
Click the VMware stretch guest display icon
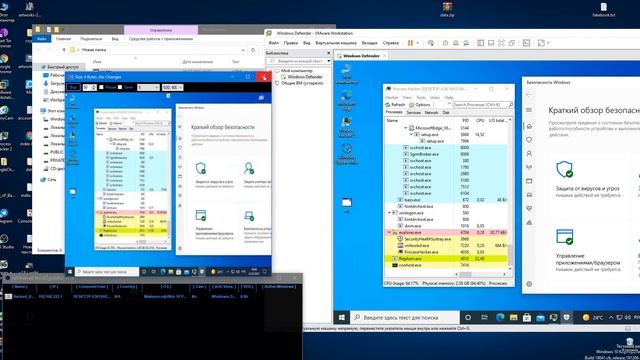541,43
